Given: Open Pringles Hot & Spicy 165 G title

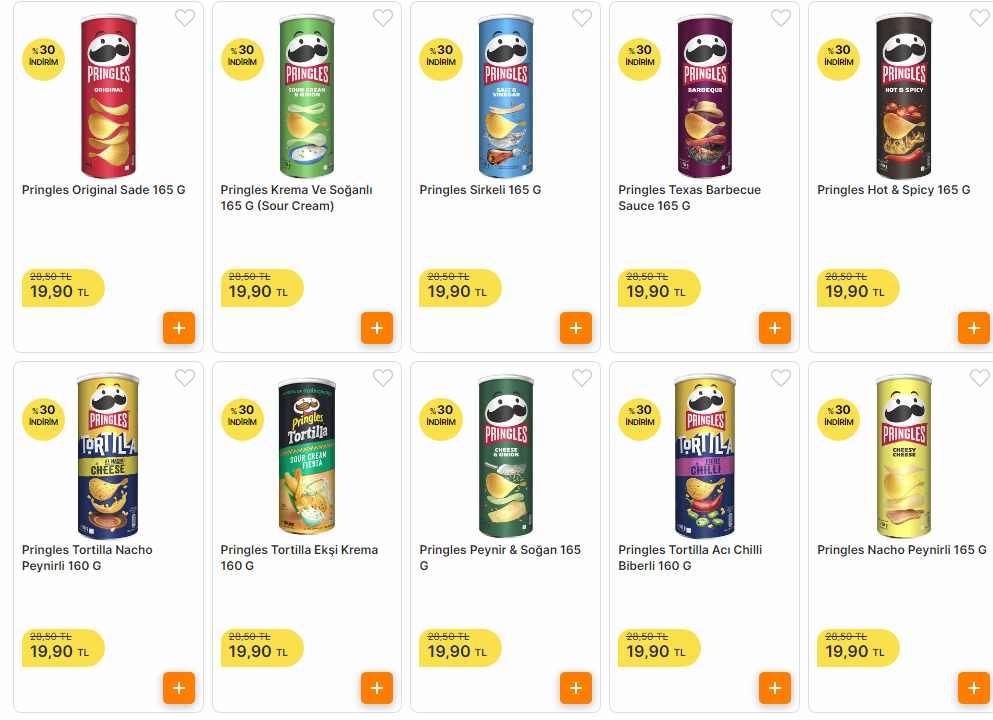Looking at the screenshot, I should 894,190.
